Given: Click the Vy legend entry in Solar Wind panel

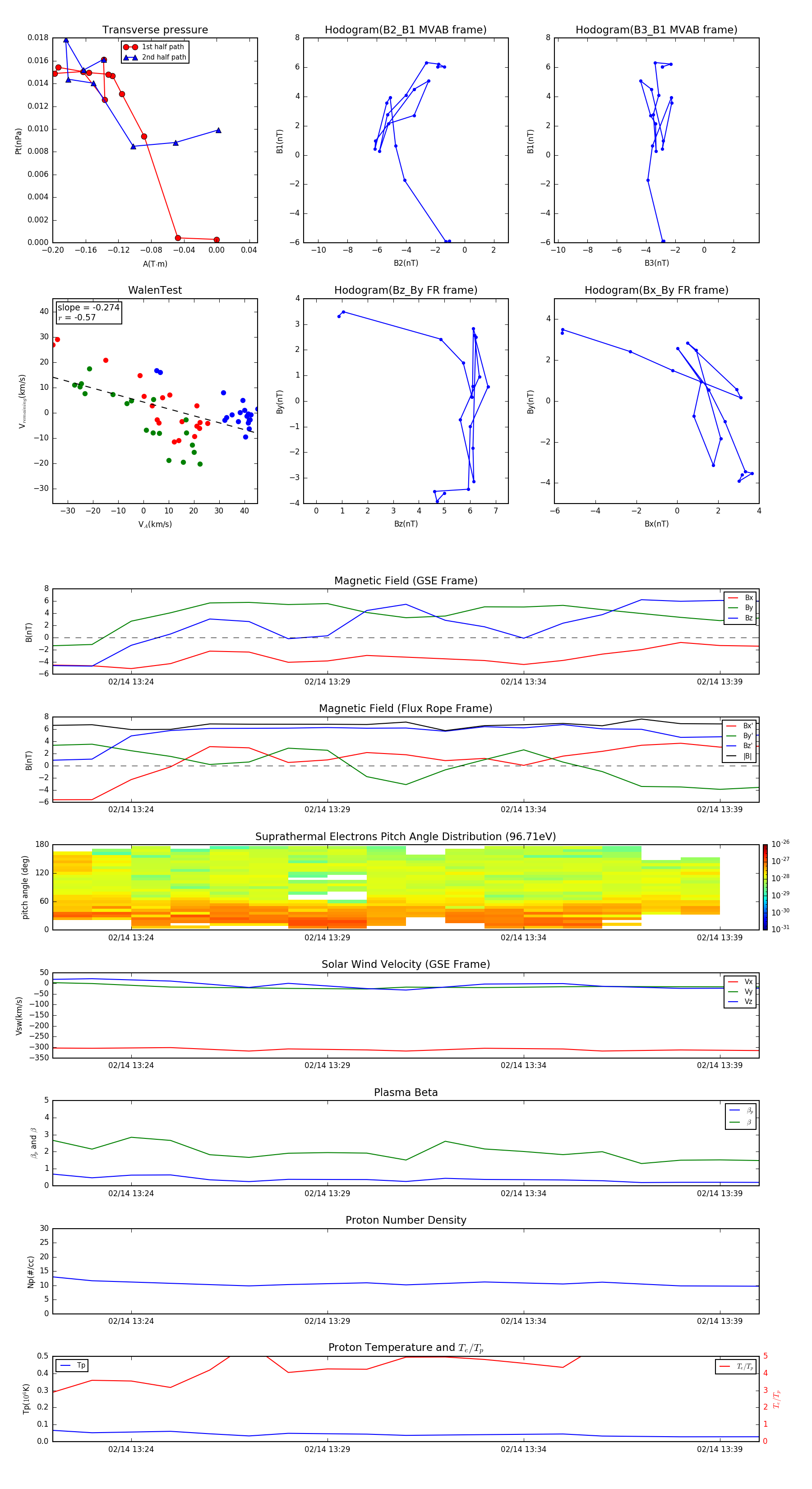Looking at the screenshot, I should [x=740, y=991].
